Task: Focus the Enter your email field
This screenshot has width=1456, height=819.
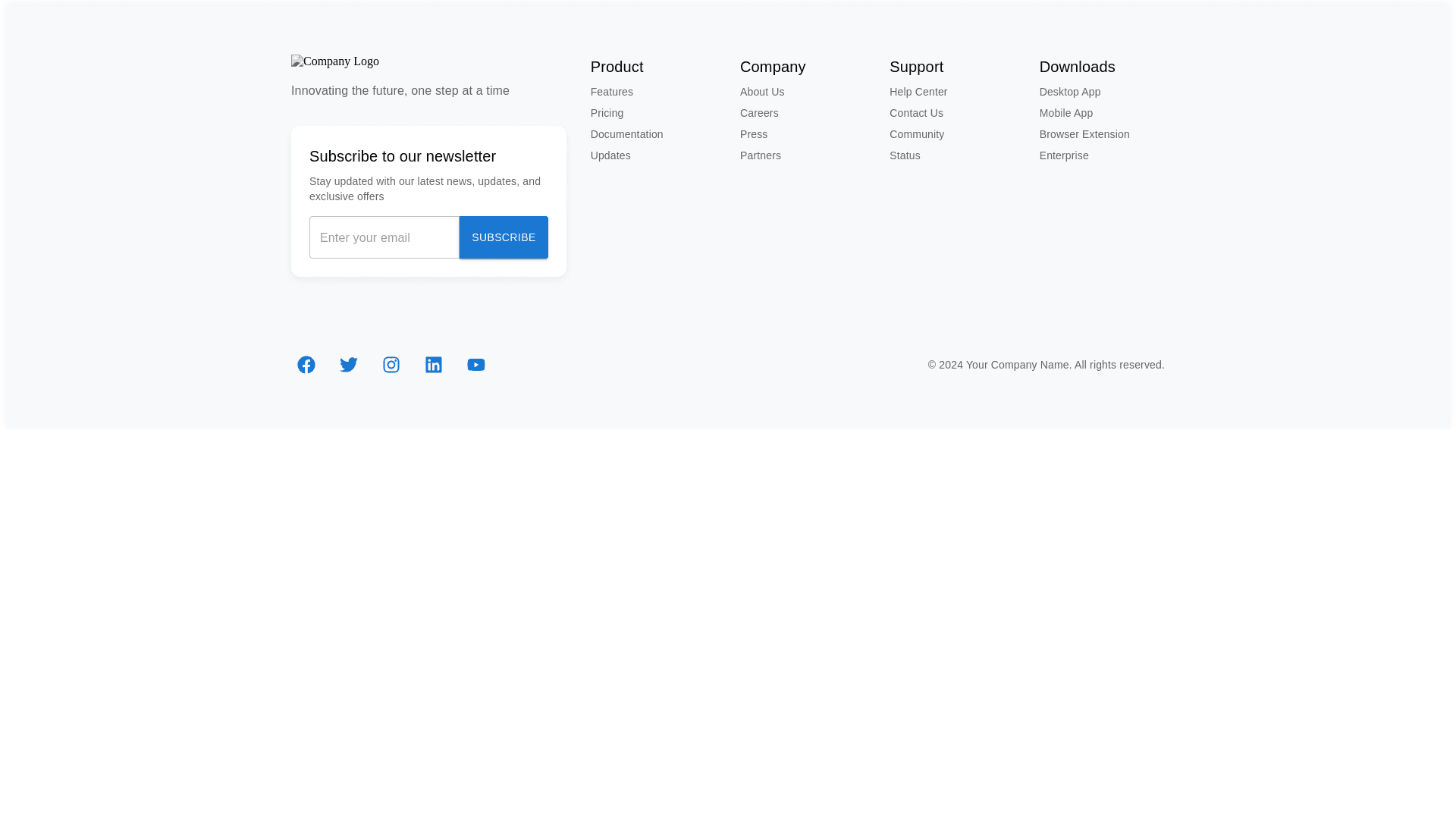Action: coord(384,237)
